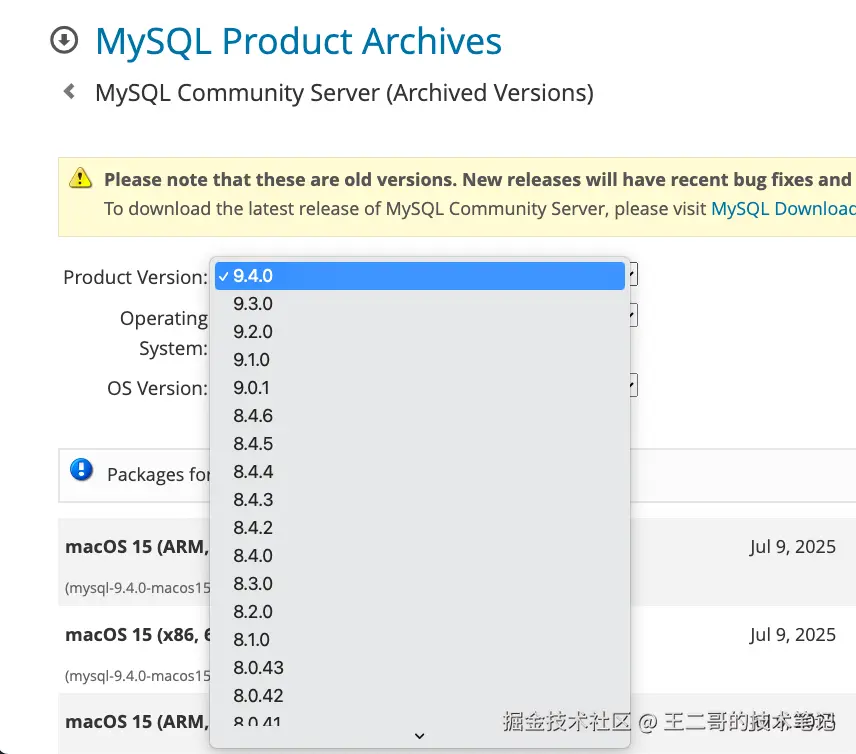Select version 8.3.0 option
Image resolution: width=856 pixels, height=754 pixels.
pos(419,584)
